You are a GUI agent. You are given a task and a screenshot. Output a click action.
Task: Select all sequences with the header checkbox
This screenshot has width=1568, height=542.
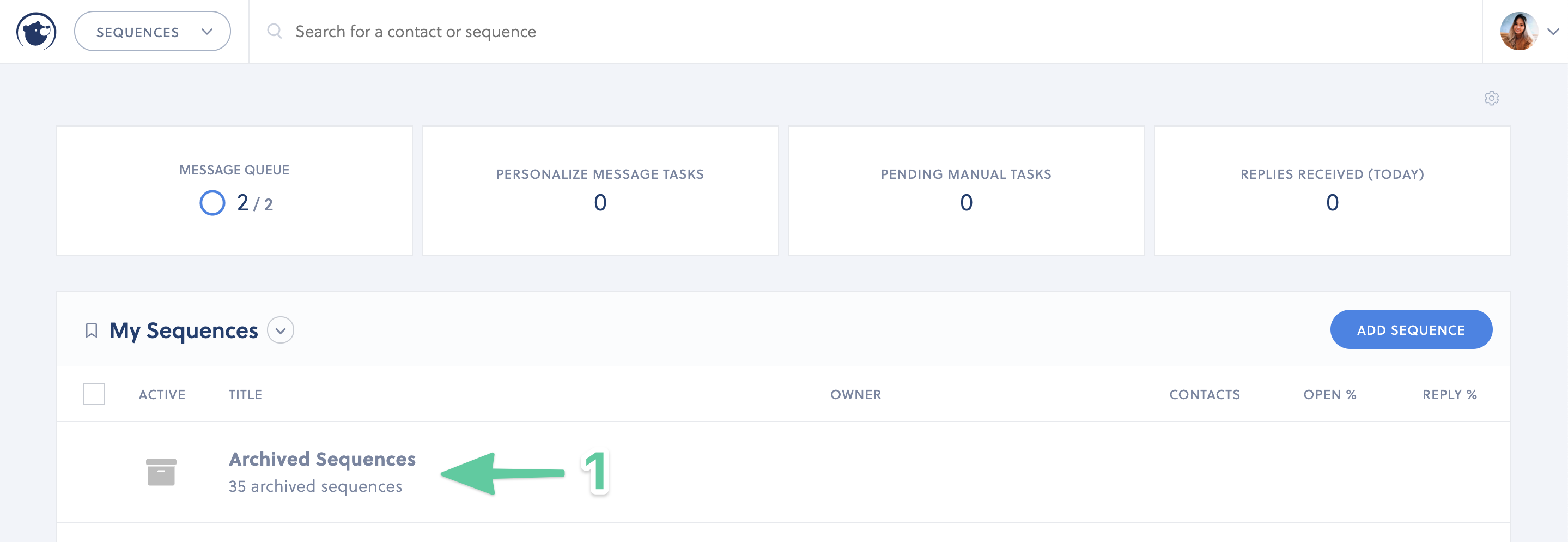94,393
